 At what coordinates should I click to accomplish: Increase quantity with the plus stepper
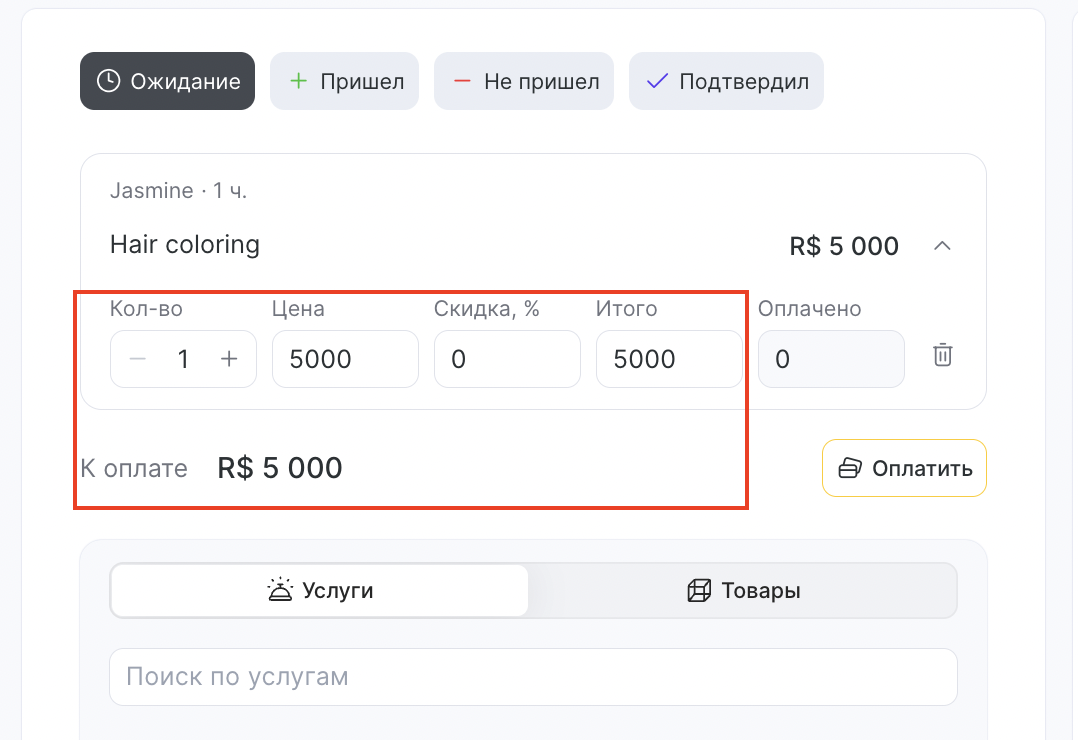point(229,359)
